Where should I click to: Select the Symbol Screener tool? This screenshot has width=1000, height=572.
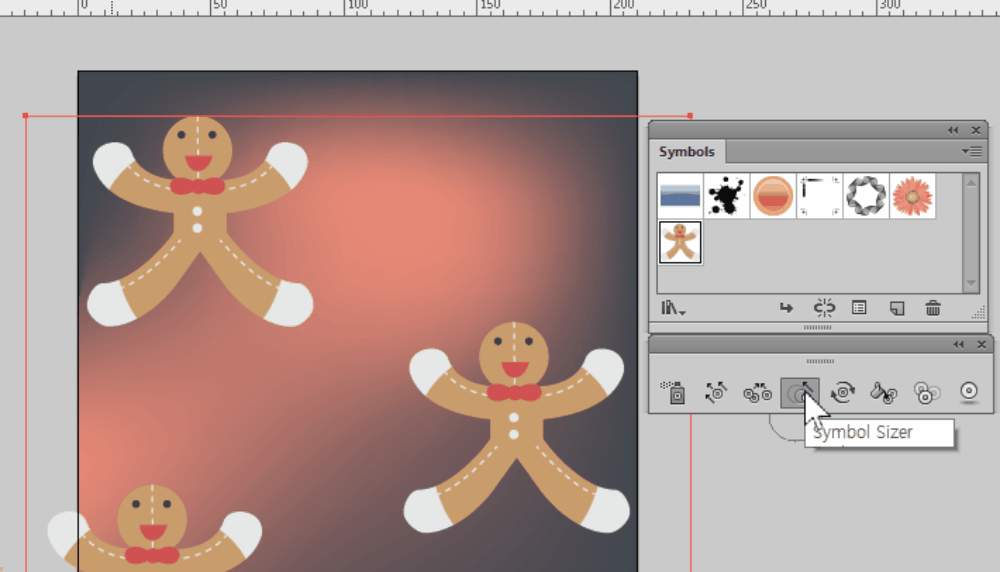(x=926, y=392)
